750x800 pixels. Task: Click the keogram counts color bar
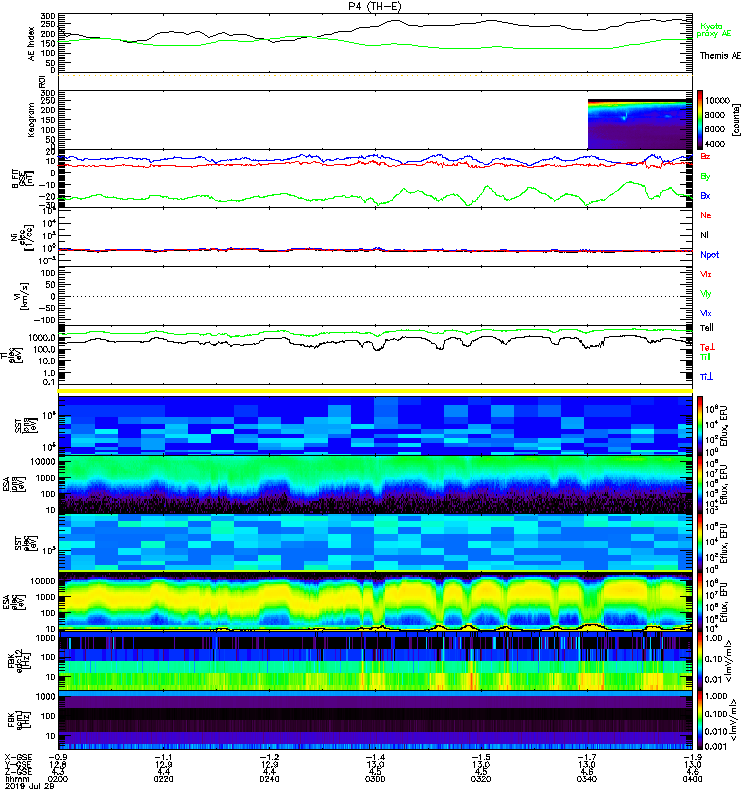tap(700, 120)
